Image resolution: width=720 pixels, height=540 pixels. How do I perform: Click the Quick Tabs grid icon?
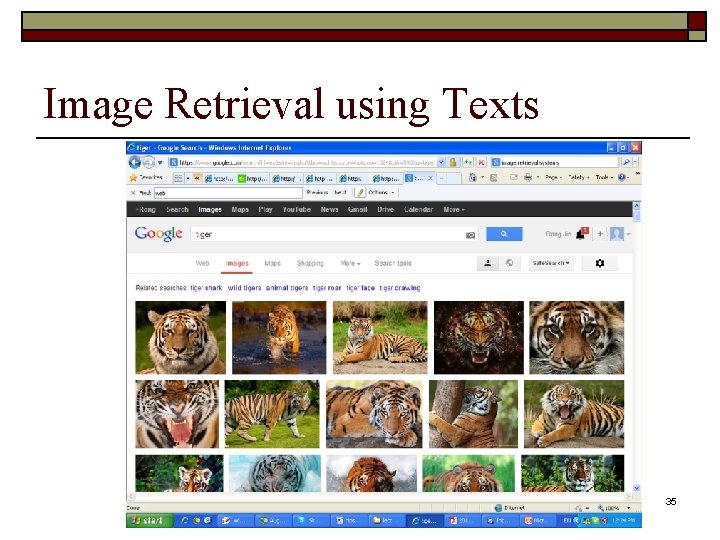[178, 178]
